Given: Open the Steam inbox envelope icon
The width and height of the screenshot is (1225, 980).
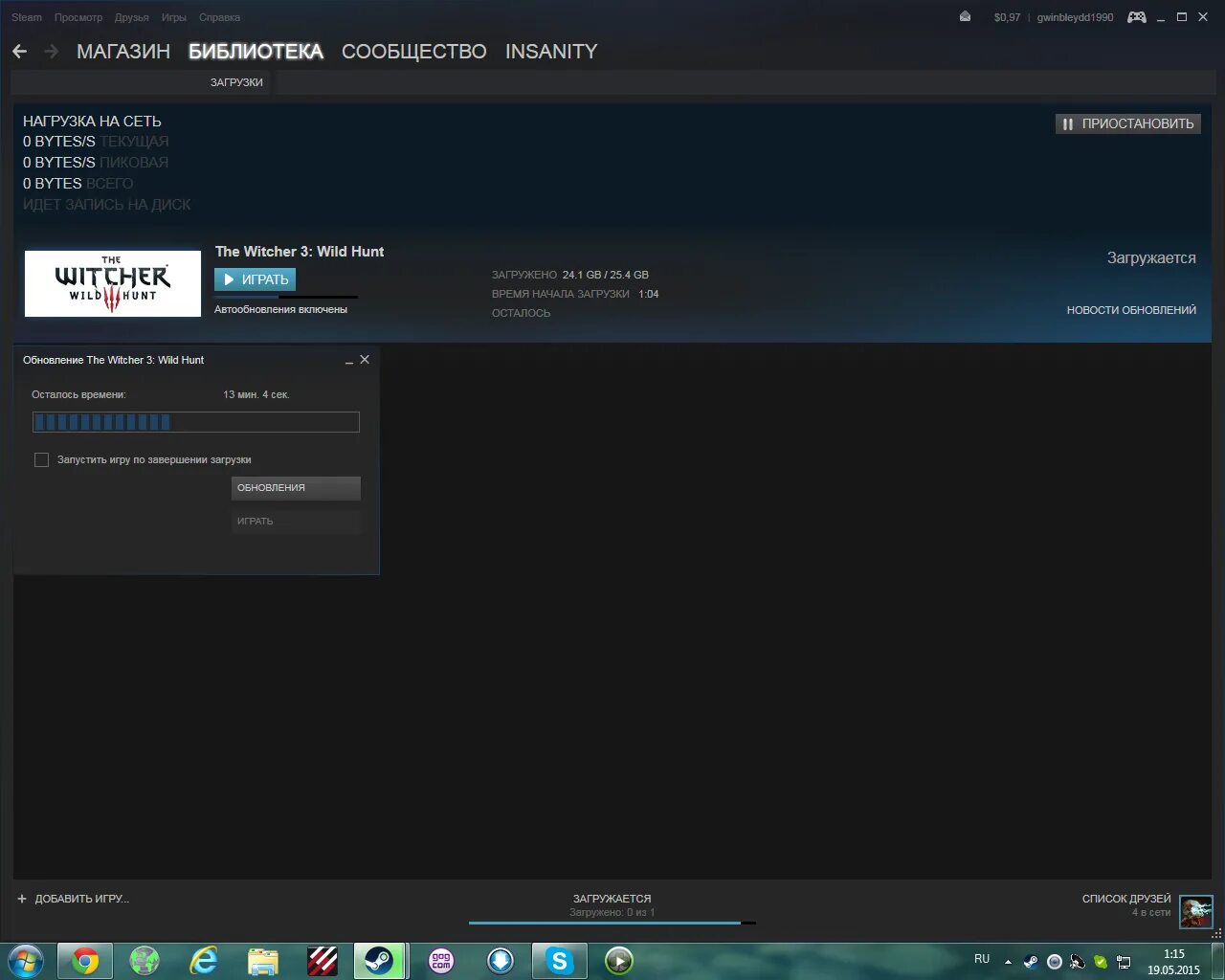Looking at the screenshot, I should (x=965, y=16).
